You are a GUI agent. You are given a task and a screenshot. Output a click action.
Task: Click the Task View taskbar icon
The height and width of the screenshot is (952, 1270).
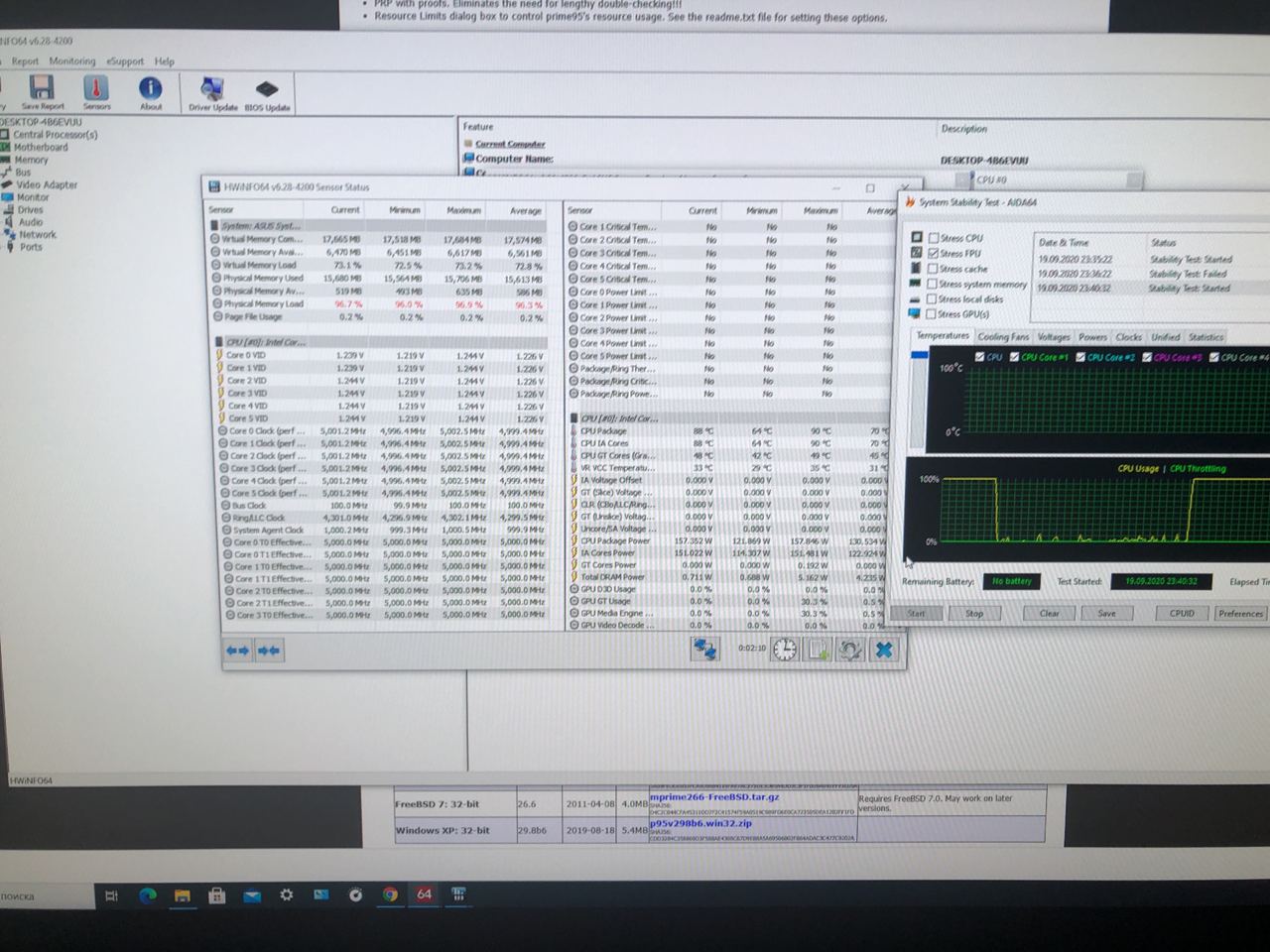[x=111, y=895]
